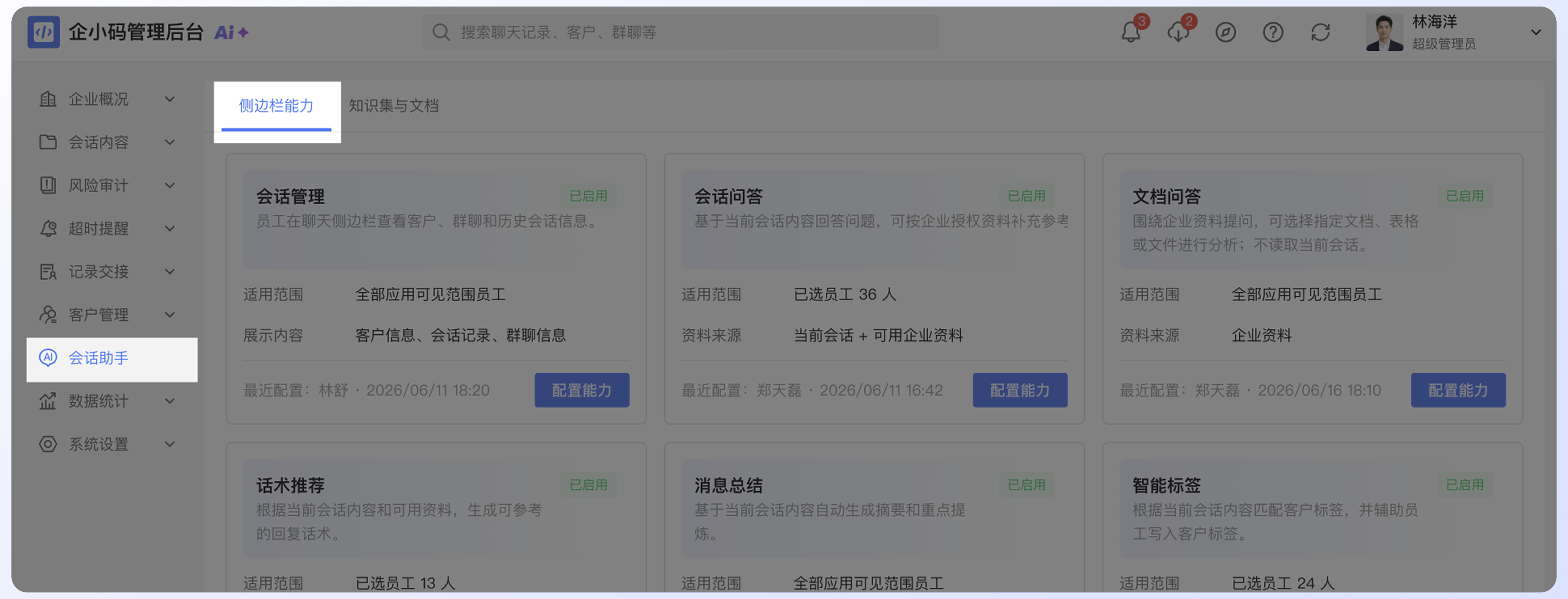
Task: Click '当前会话 + 可用企业资料' value
Action: 878,335
